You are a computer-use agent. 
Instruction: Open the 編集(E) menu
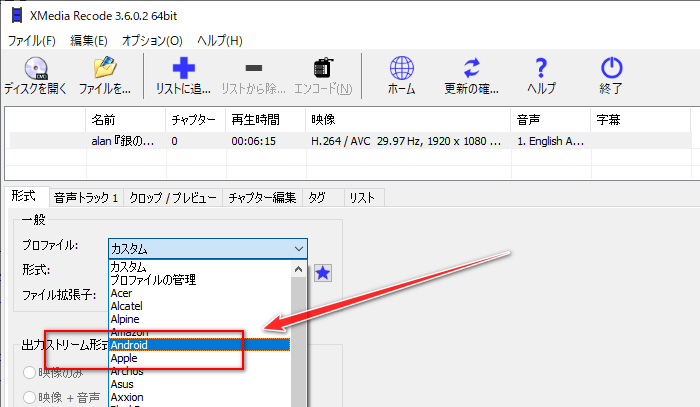89,41
